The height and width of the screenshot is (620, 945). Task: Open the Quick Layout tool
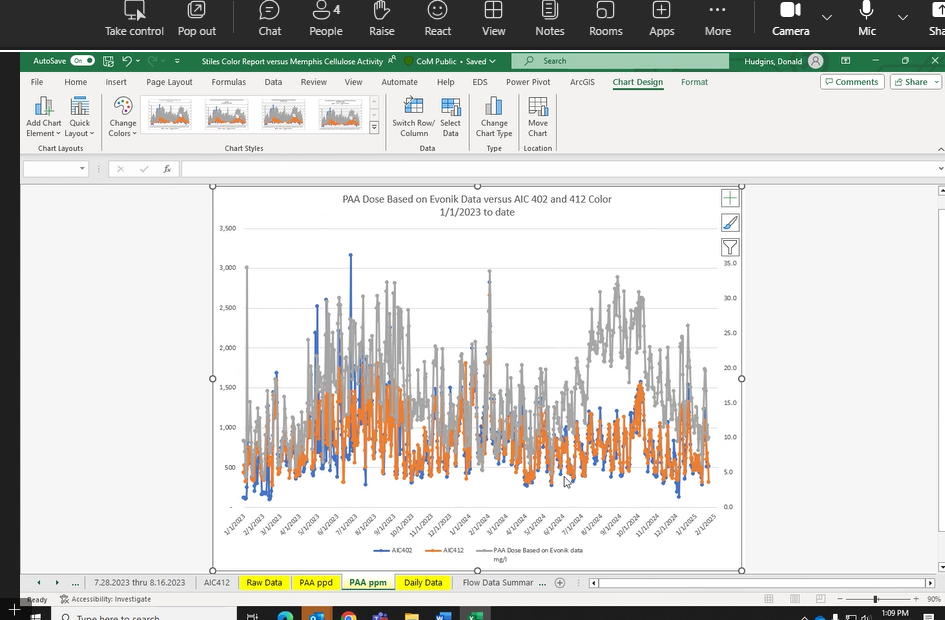pos(80,108)
